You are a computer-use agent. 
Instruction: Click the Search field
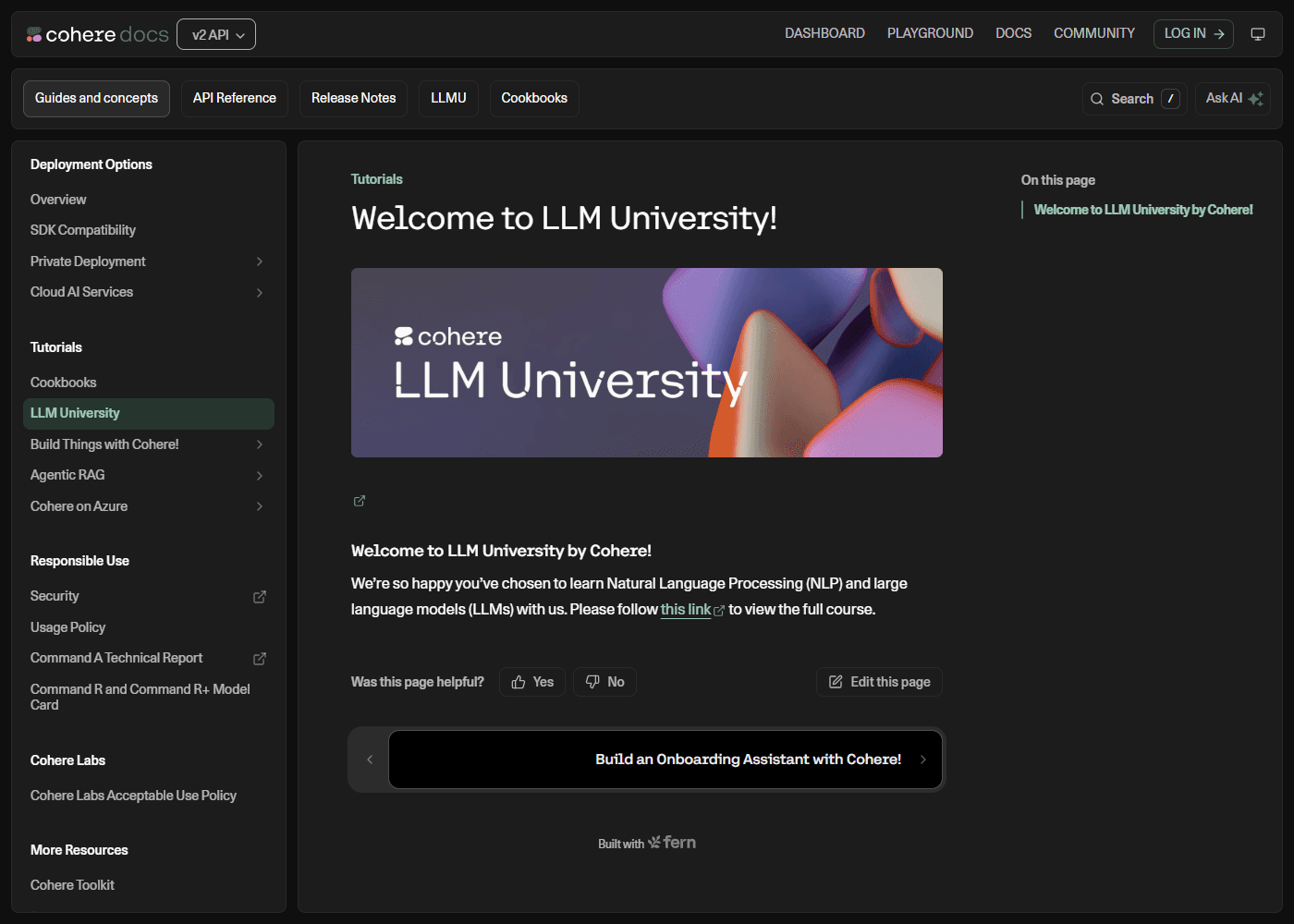click(1135, 99)
